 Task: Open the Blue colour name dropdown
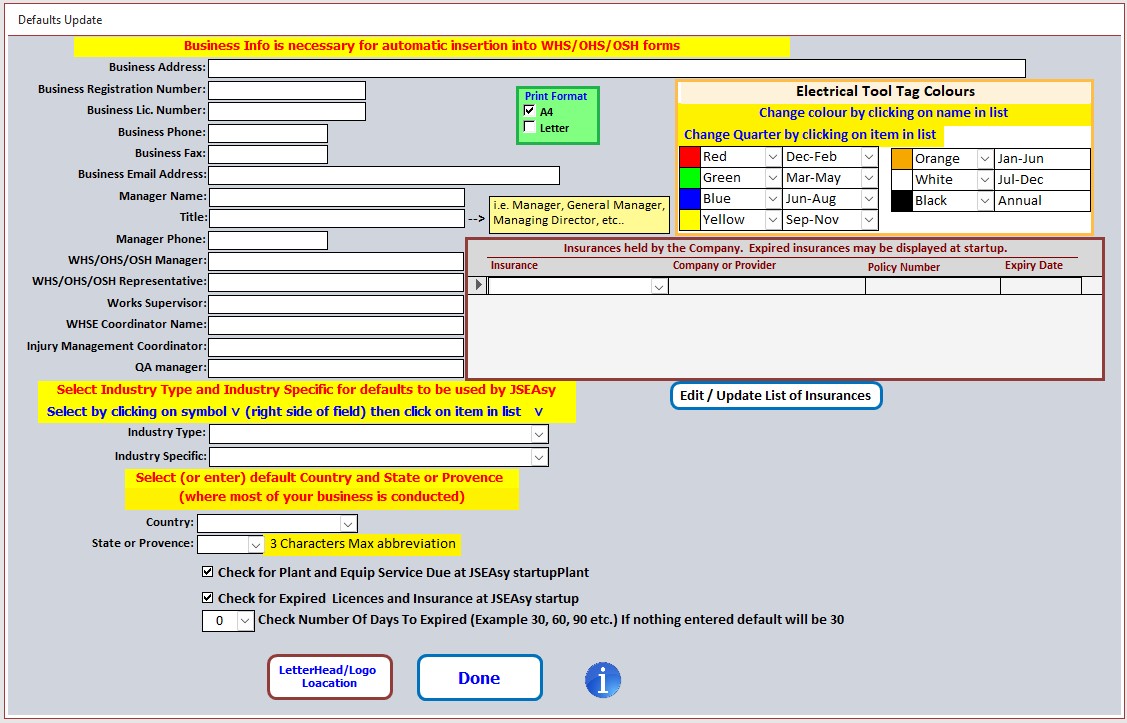[x=773, y=198]
